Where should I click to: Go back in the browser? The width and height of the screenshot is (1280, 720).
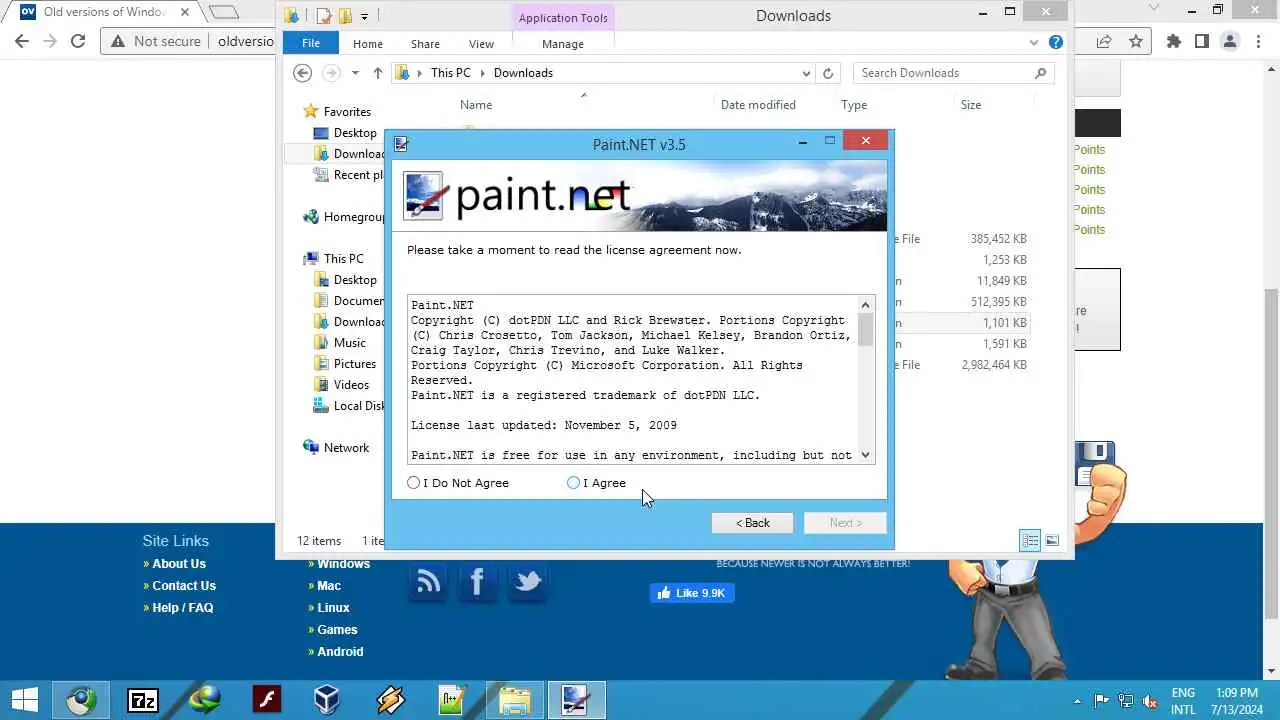(22, 41)
